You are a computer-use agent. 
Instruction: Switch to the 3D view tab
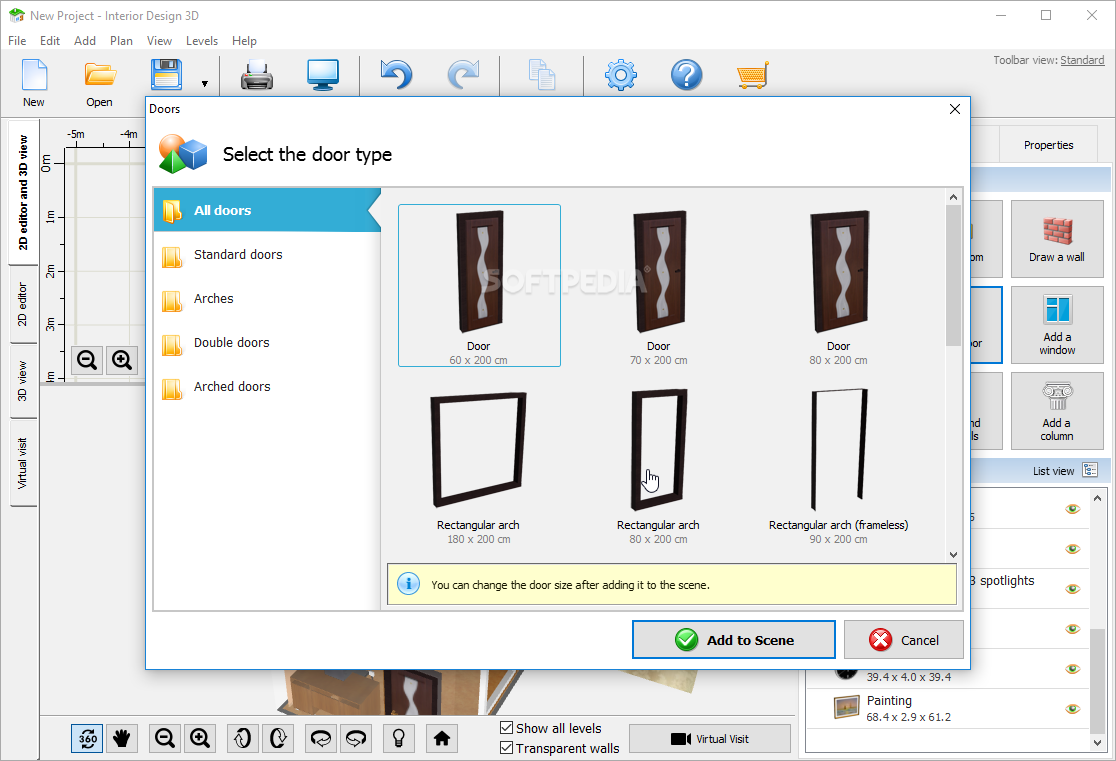[23, 382]
